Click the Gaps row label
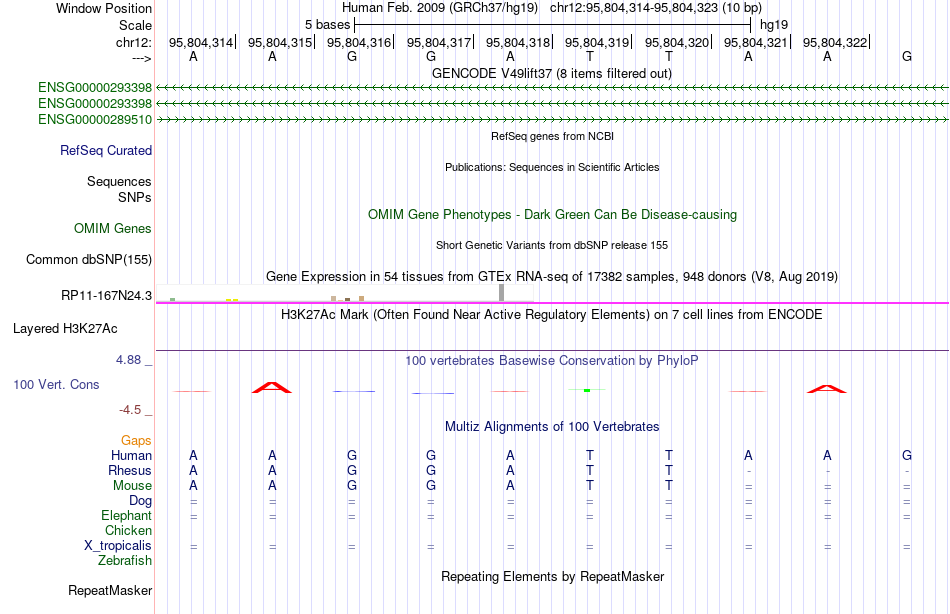The image size is (950, 614). (136, 441)
